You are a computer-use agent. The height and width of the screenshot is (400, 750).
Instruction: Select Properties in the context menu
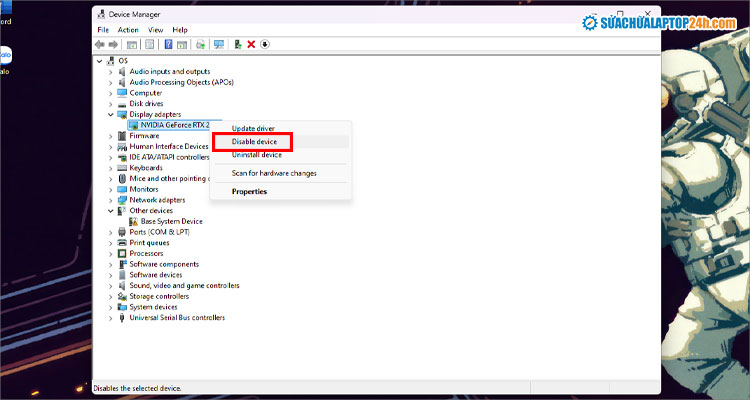pyautogui.click(x=249, y=191)
